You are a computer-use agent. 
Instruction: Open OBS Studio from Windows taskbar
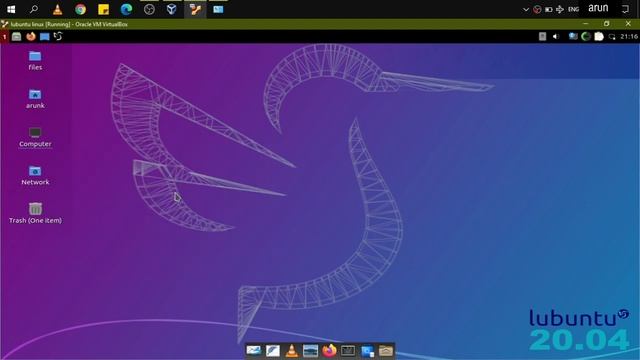(149, 9)
